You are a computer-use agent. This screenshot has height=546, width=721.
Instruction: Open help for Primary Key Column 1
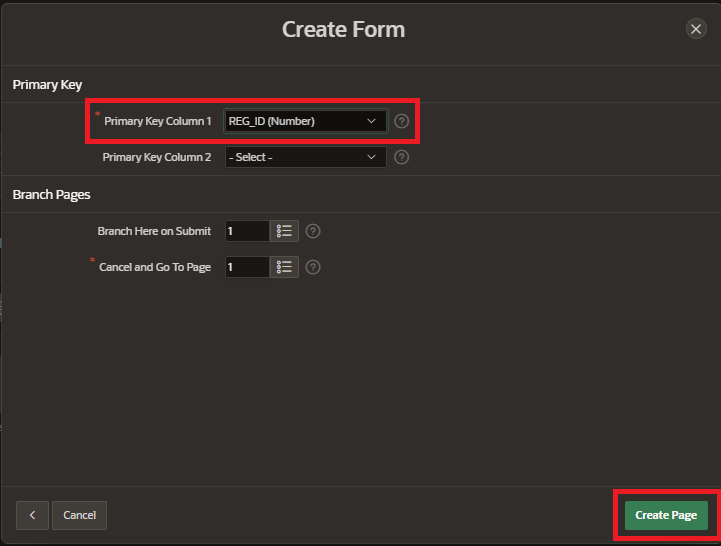tap(402, 121)
